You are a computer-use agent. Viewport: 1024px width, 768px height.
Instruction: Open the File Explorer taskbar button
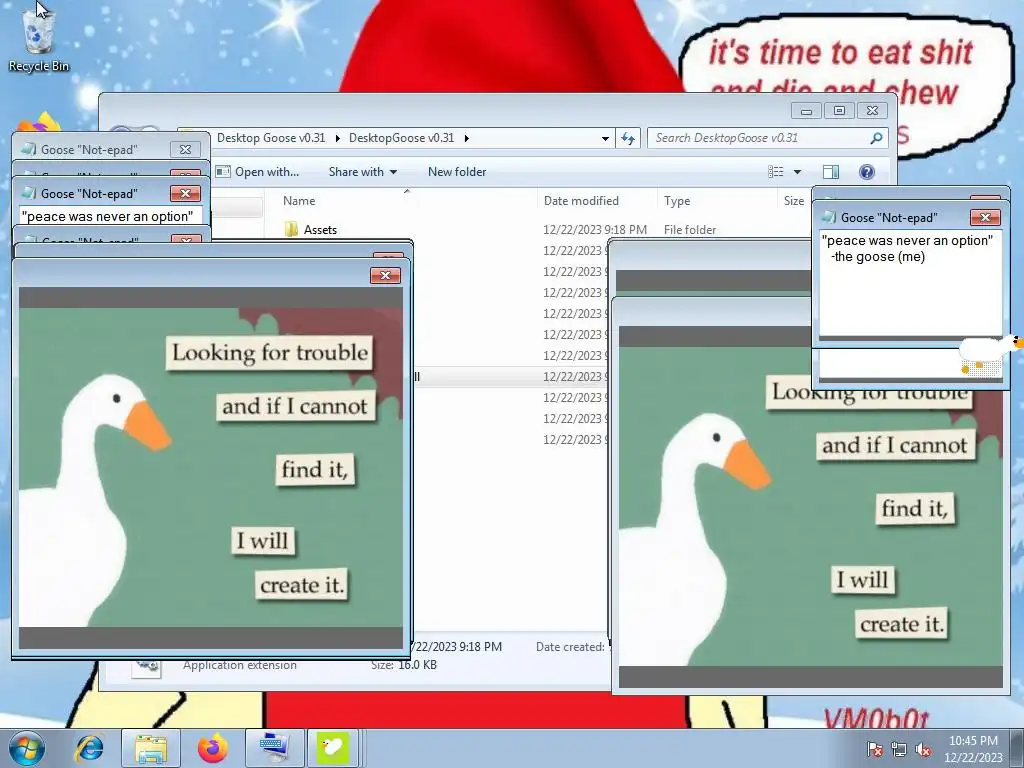tap(151, 748)
